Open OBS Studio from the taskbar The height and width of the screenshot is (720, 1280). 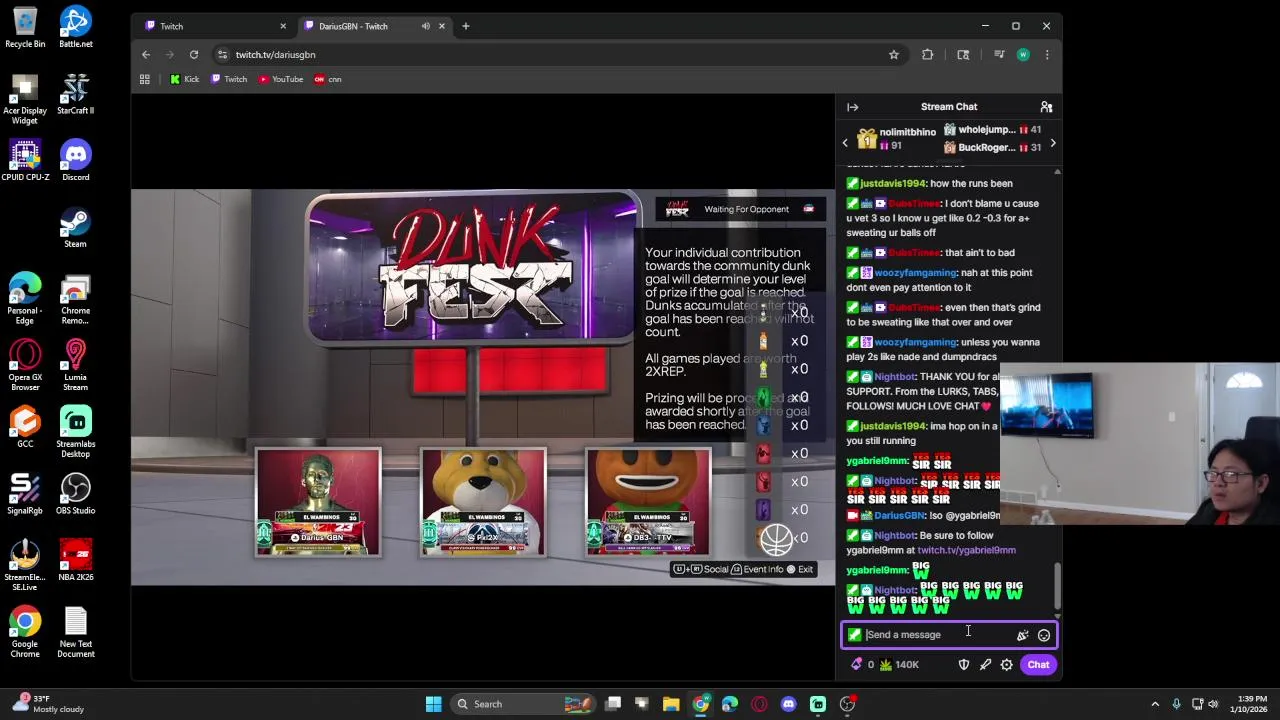pos(847,704)
